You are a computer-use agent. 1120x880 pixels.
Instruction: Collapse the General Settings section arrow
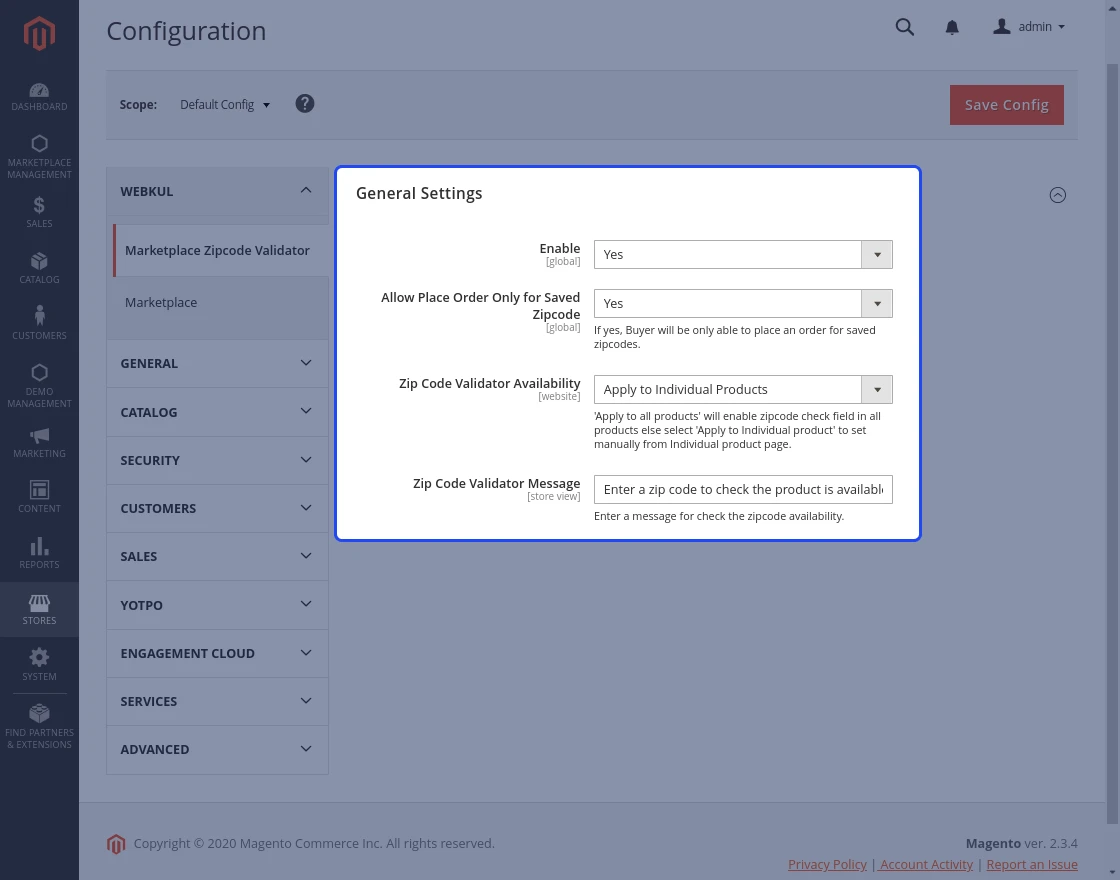point(1058,195)
